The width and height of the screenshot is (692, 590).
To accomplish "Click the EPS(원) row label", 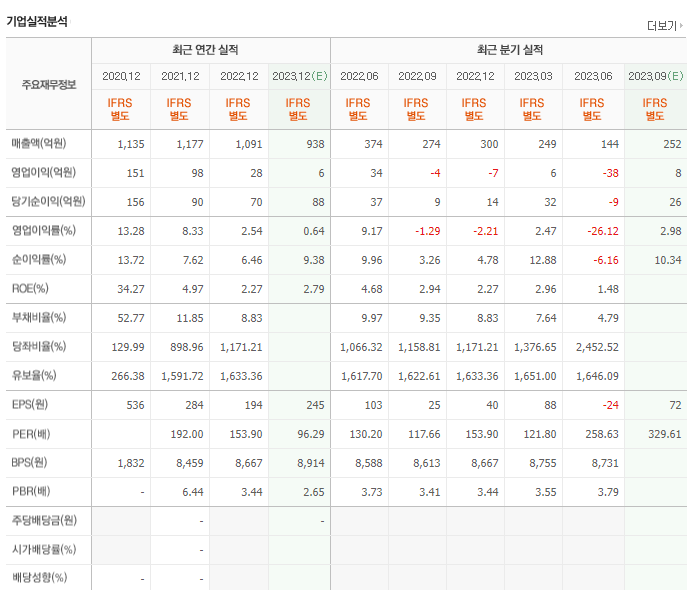I will 30,405.
